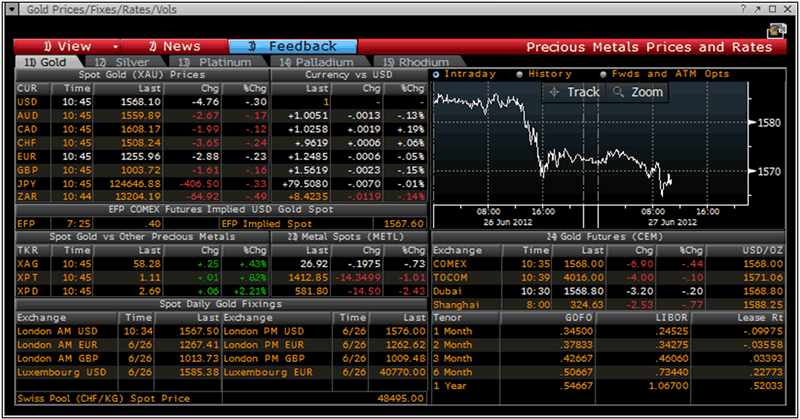Viewport: 800px width, 419px height.
Task: Click the 3 Month tenor row
Action: click(x=608, y=359)
